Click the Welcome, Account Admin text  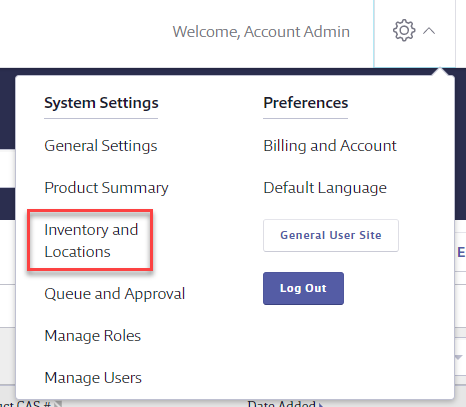coord(261,32)
